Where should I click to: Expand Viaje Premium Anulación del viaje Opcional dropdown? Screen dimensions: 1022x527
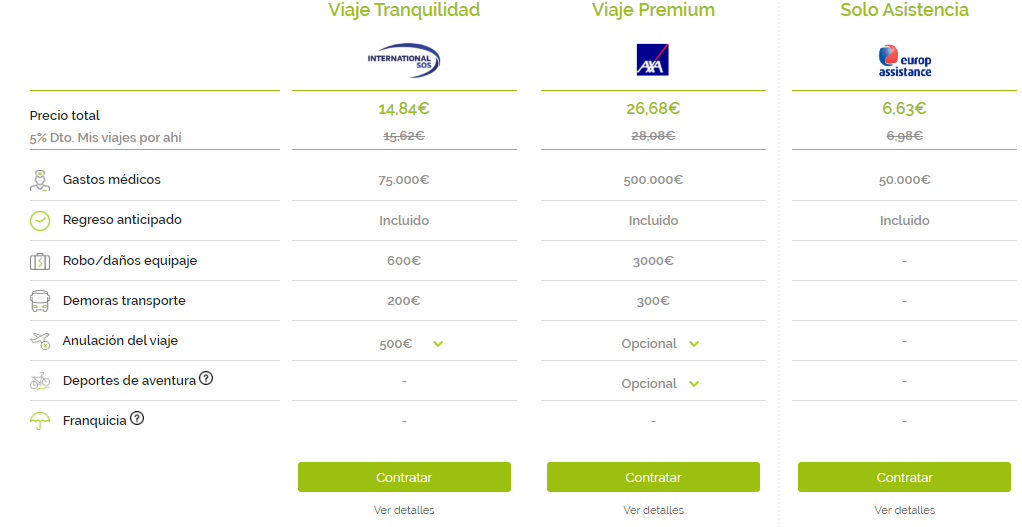(x=694, y=344)
